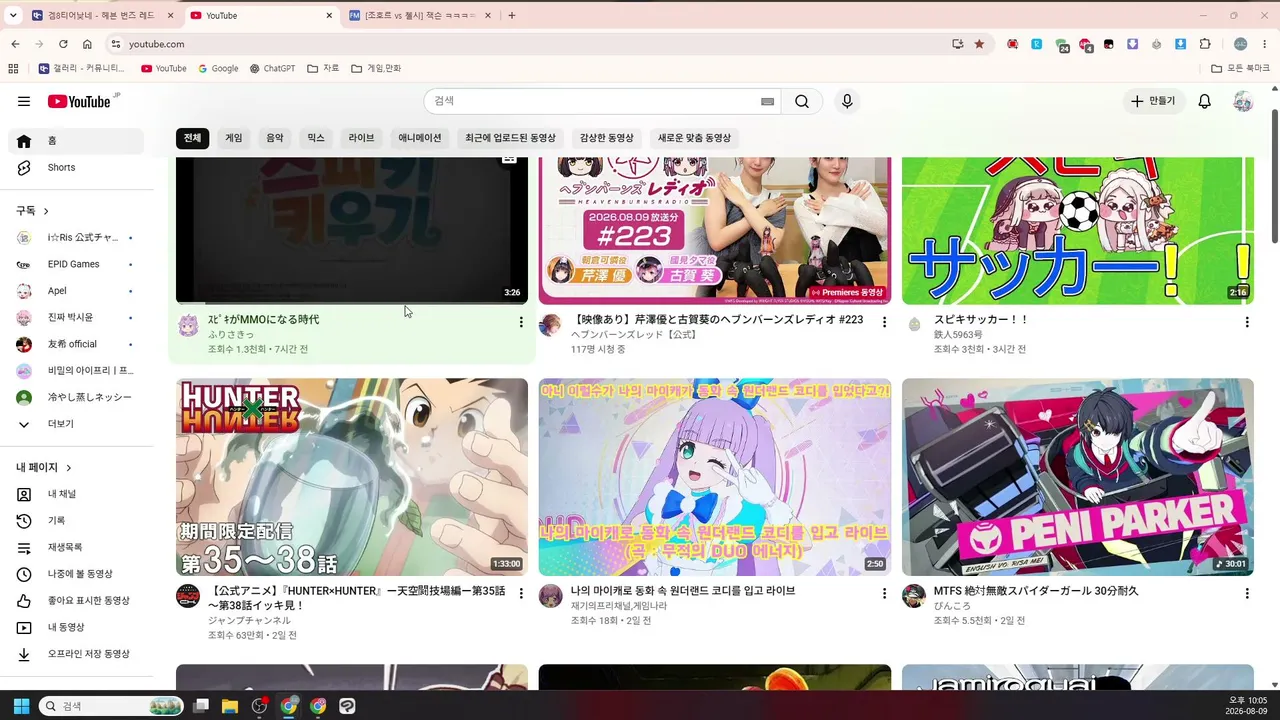Open the びんころ channel avatar
The height and width of the screenshot is (720, 1280).
[x=914, y=596]
